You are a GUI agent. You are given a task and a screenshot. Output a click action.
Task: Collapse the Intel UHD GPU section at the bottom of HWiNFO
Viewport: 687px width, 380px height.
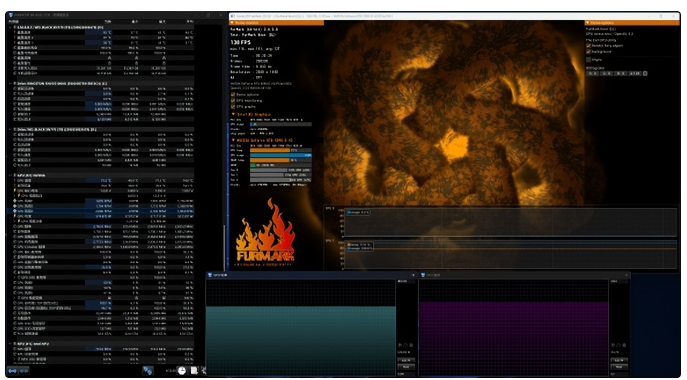click(11, 344)
